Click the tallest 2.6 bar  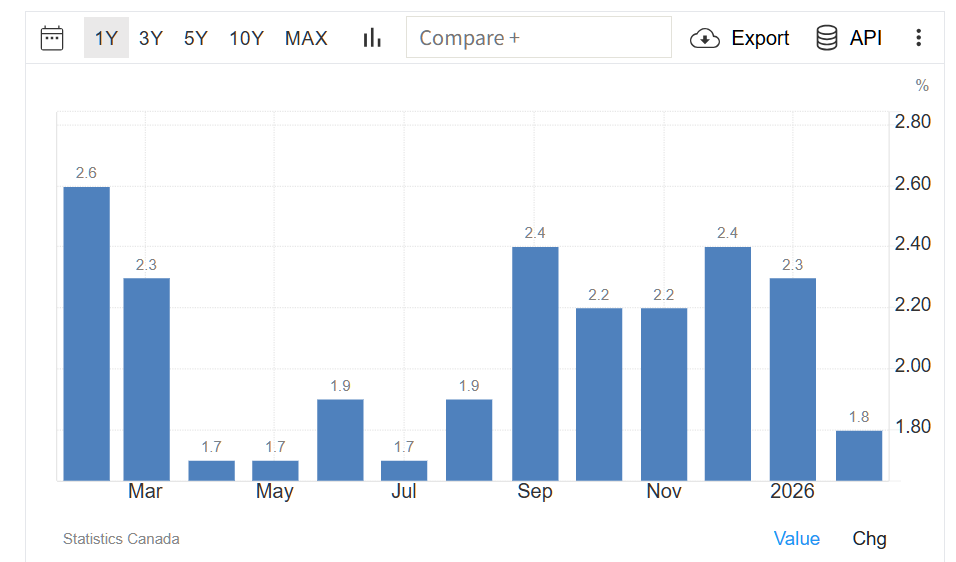pyautogui.click(x=87, y=333)
